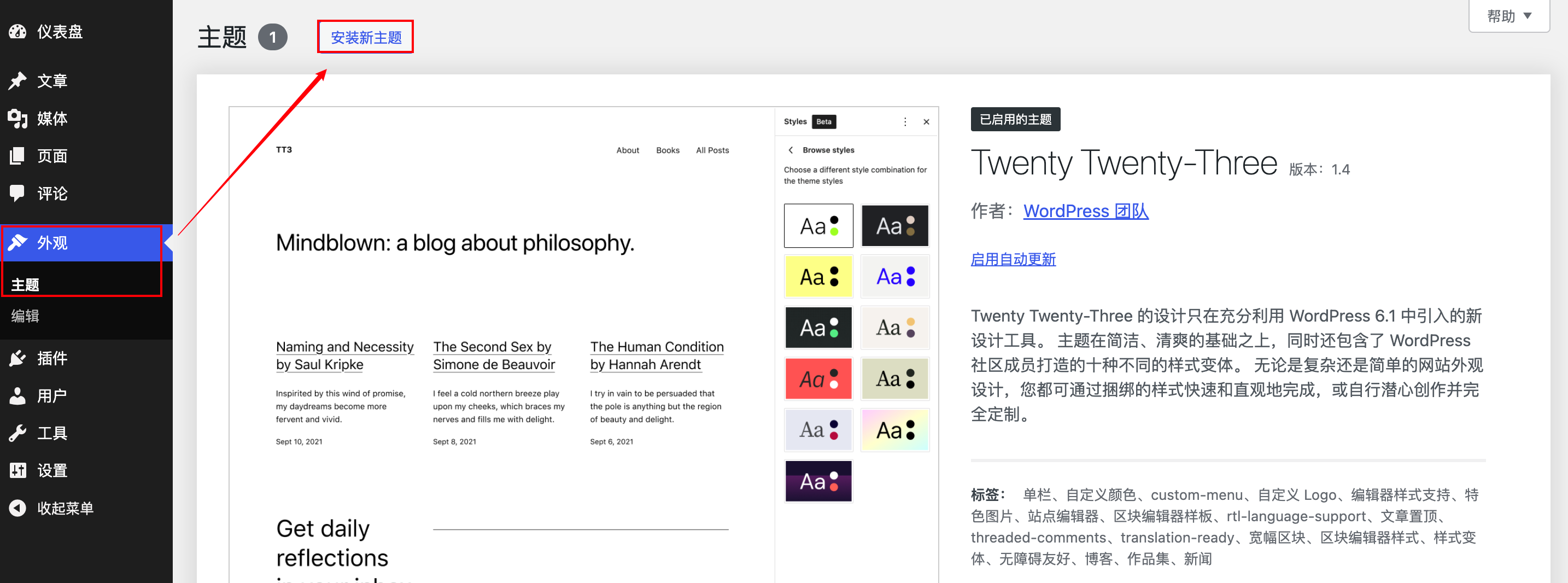This screenshot has height=583, width=1568.
Task: Click the WordPress 团队 author link
Action: pos(1085,212)
